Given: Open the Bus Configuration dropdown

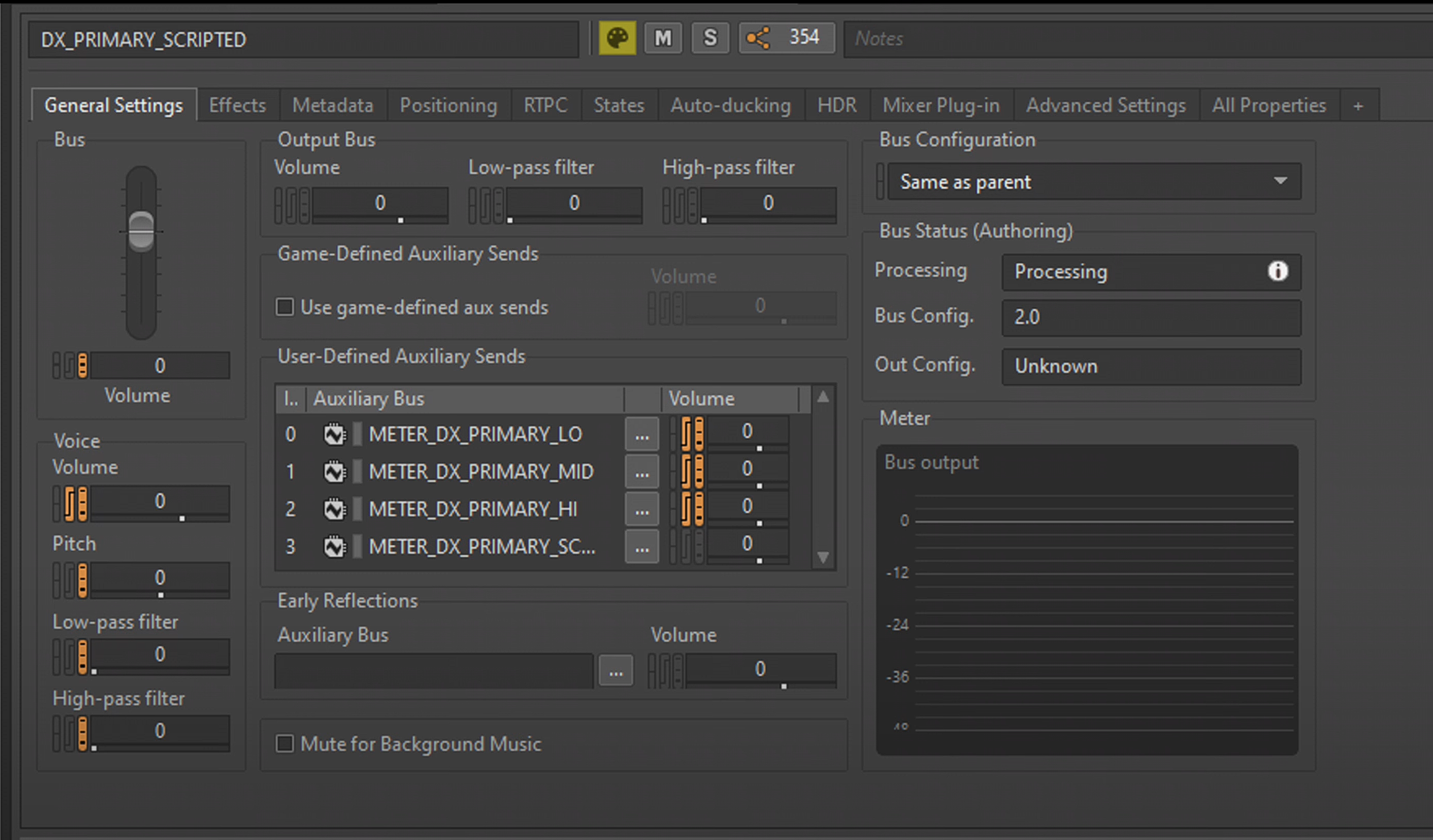Looking at the screenshot, I should pos(1093,181).
